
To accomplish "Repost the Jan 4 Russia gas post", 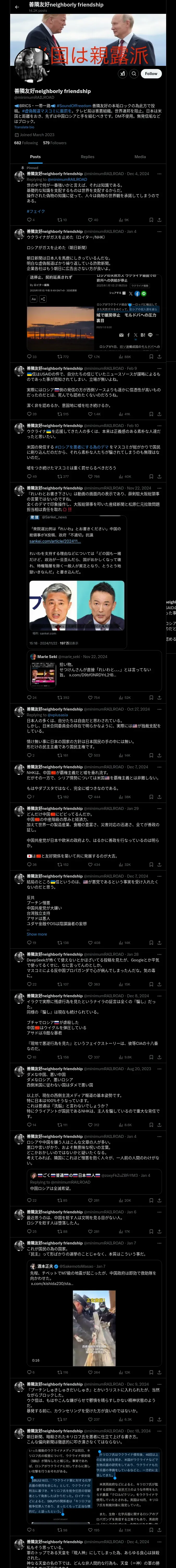I will click(x=63, y=357).
